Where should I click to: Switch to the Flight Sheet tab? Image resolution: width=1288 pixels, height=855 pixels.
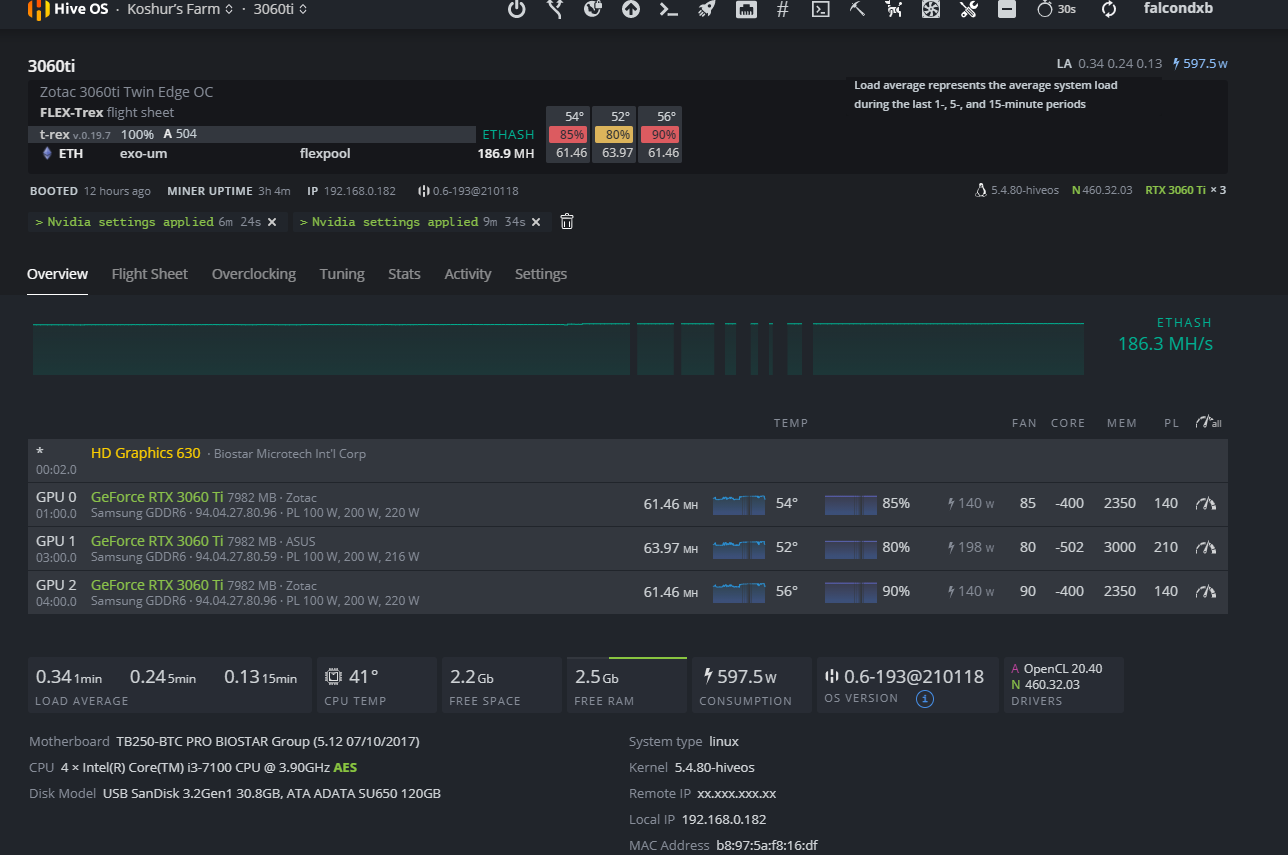[x=150, y=274]
